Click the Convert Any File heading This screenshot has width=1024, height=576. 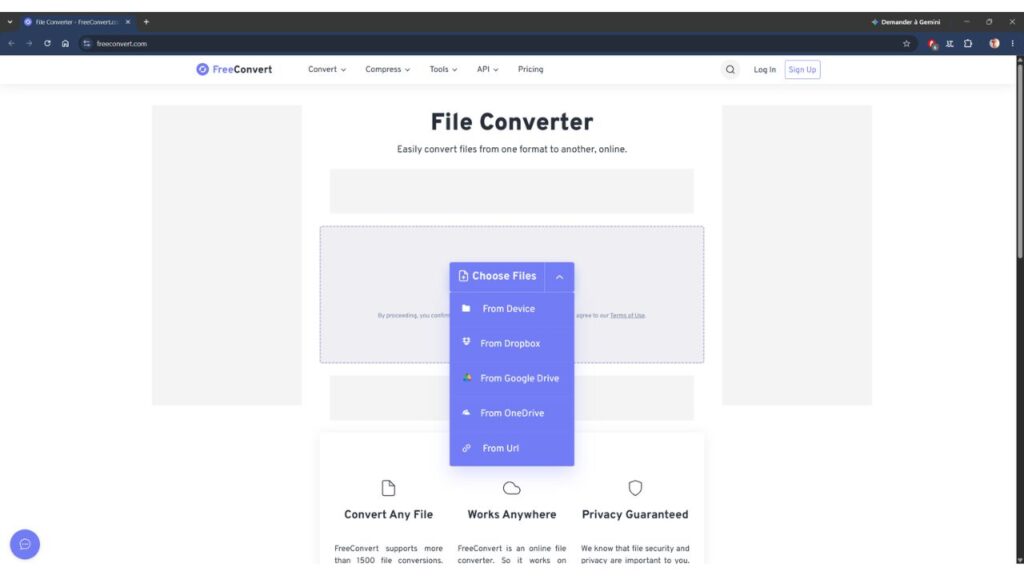point(389,515)
